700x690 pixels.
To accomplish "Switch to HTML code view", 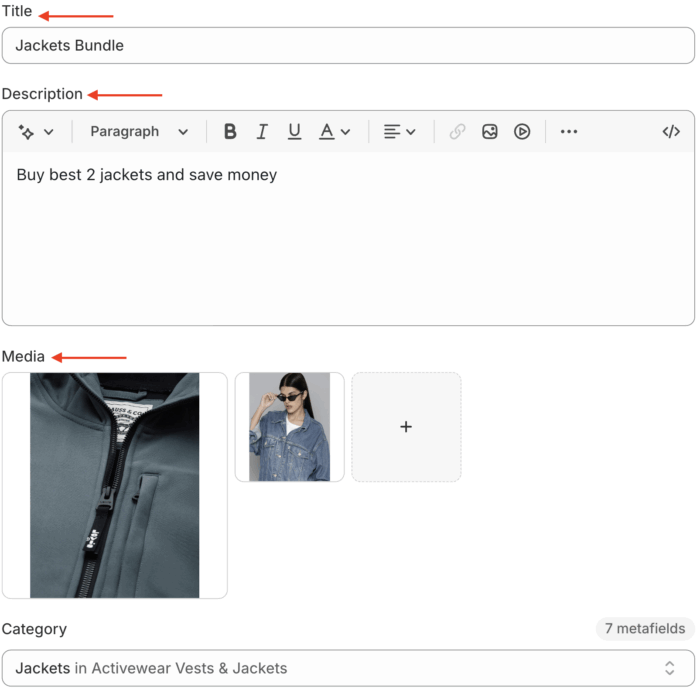I will pos(671,132).
